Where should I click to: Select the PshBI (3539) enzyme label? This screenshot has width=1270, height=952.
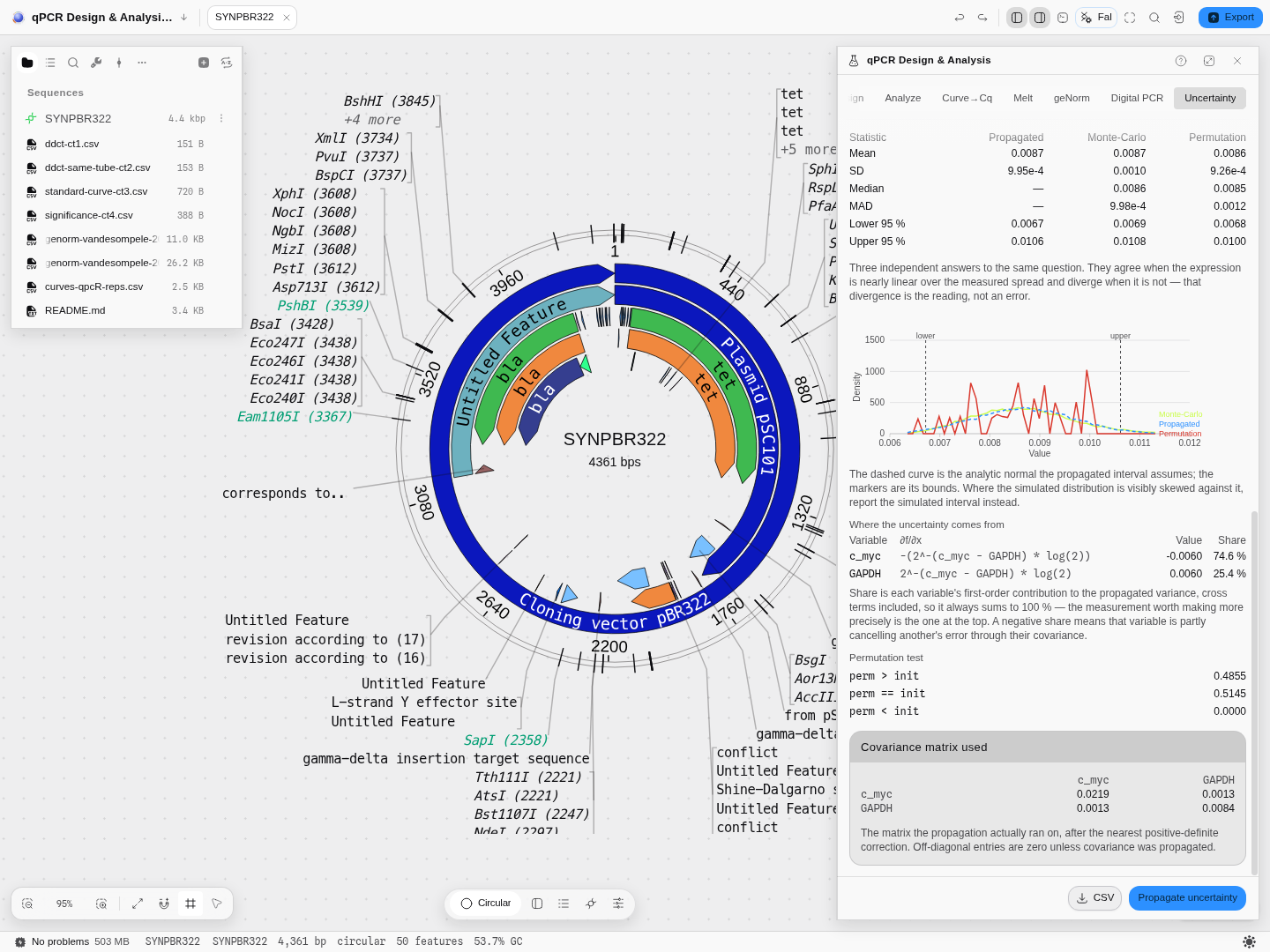(323, 306)
